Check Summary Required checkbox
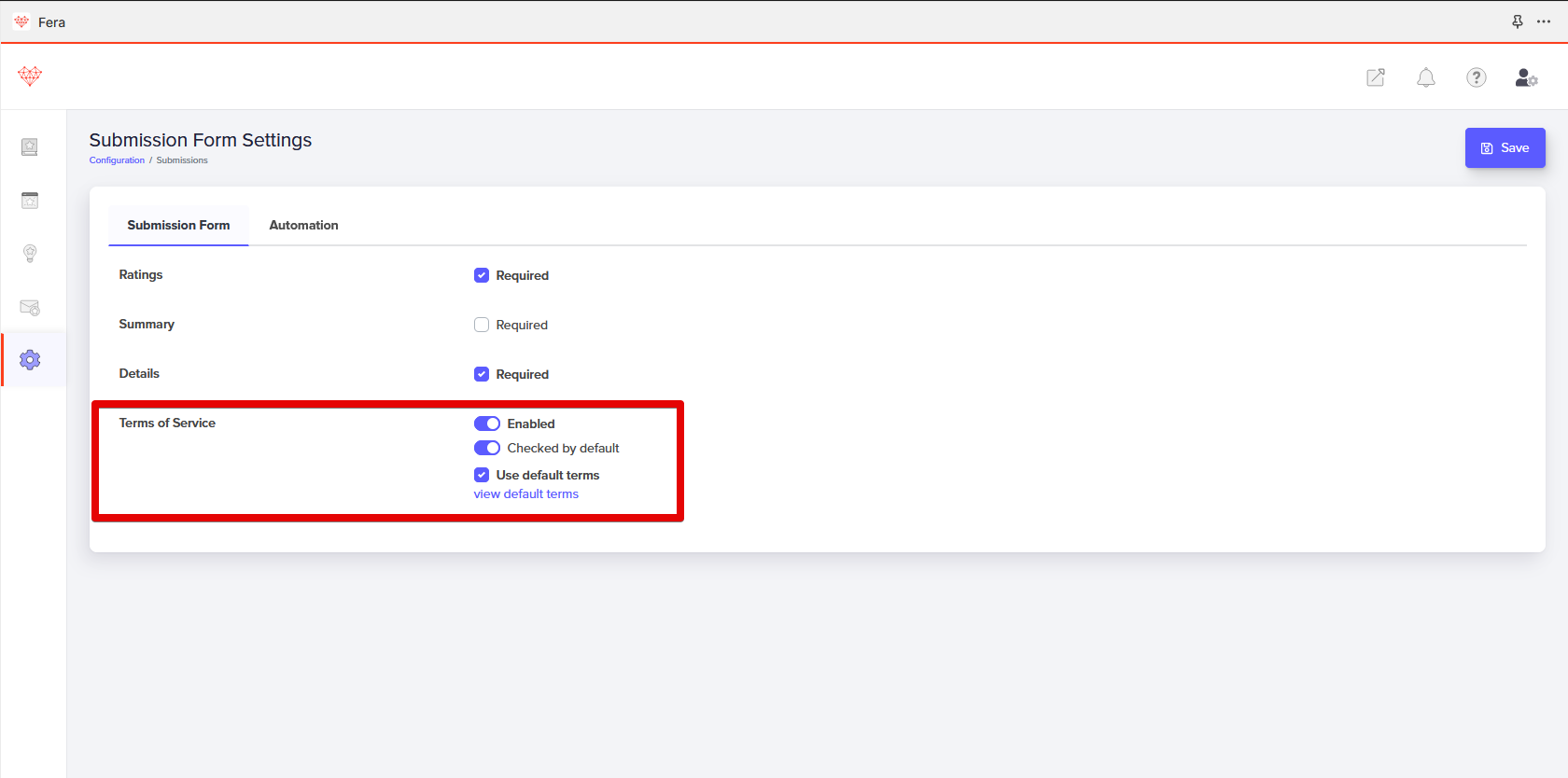 click(x=482, y=325)
